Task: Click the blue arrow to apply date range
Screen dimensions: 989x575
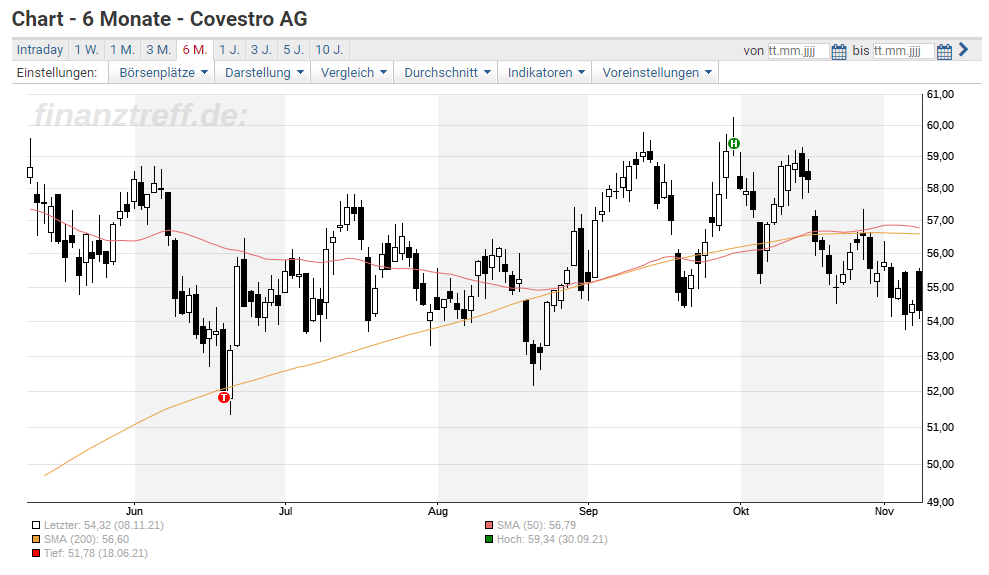Action: (963, 49)
